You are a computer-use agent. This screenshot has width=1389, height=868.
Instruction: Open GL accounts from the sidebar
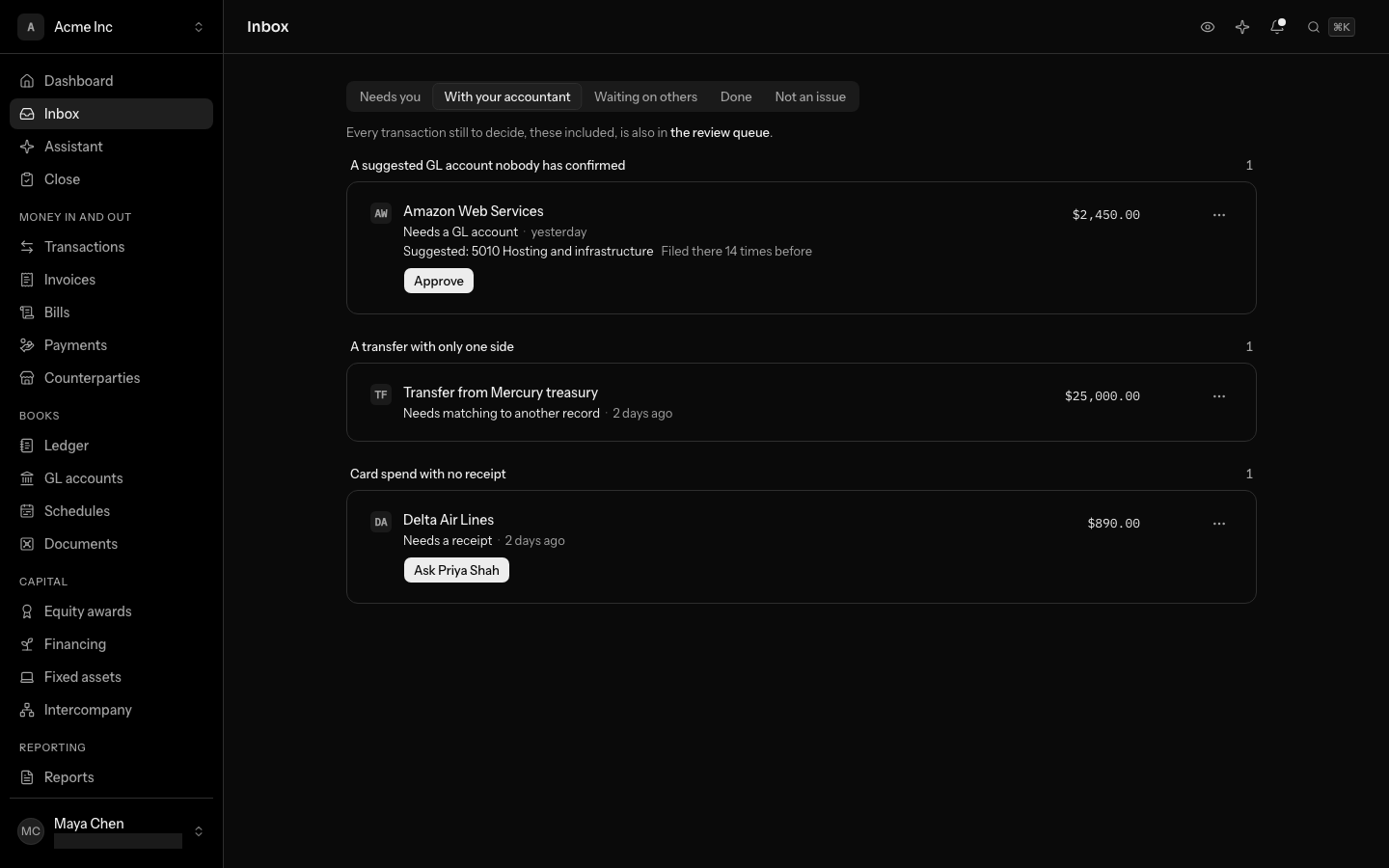coord(111,478)
